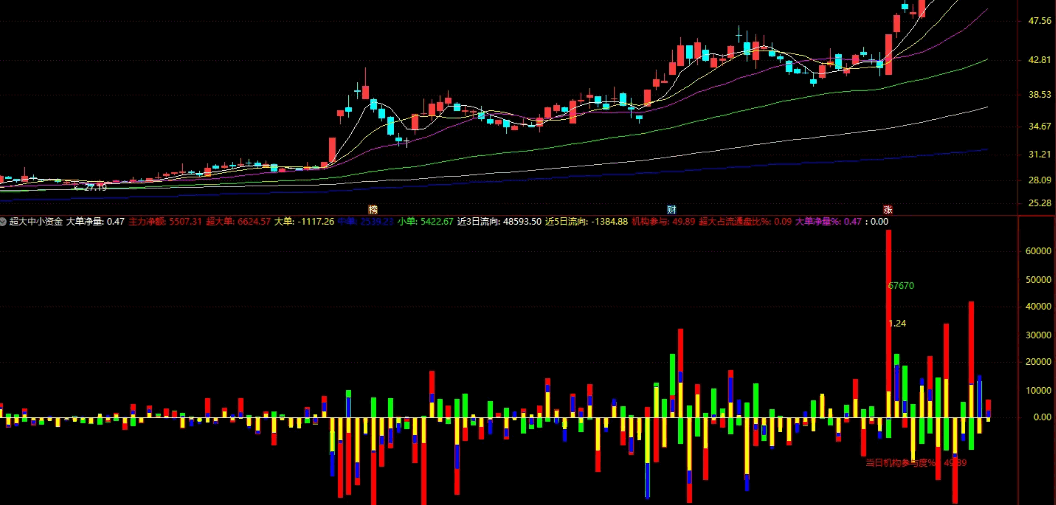
Task: Click the 34.67 price axis label
Action: click(x=1040, y=127)
